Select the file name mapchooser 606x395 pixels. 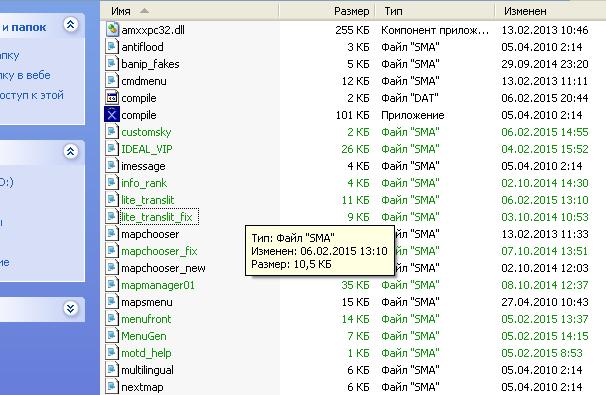(150, 234)
